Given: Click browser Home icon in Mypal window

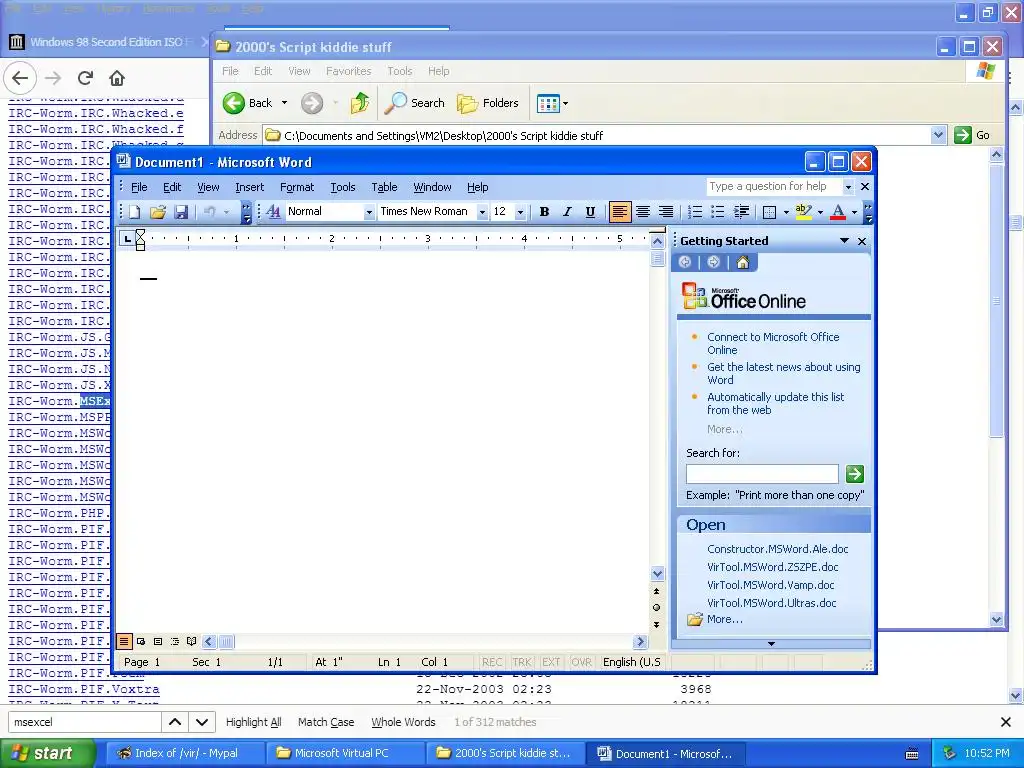Looking at the screenshot, I should (117, 78).
